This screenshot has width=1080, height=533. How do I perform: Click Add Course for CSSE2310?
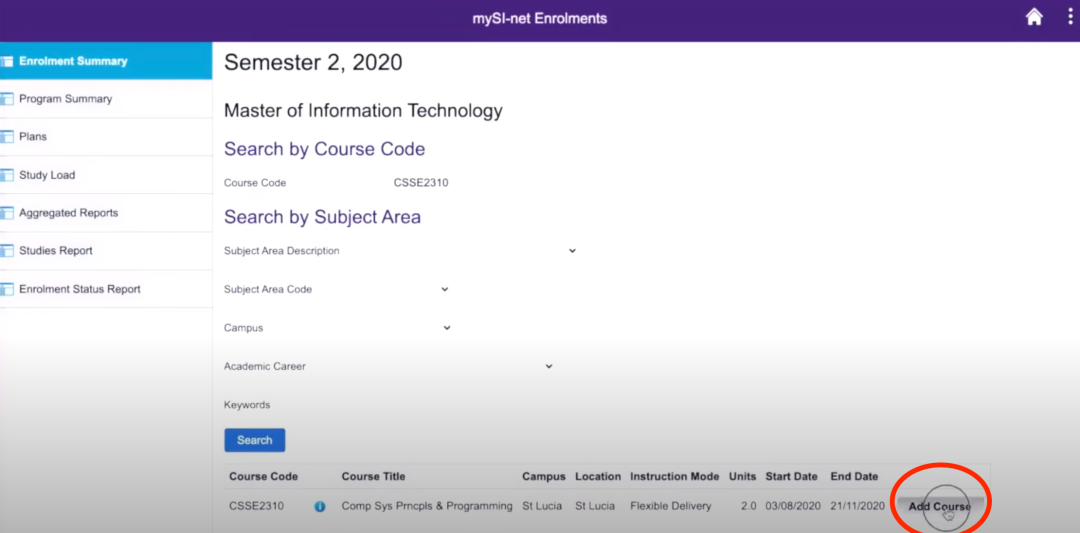[x=939, y=506]
